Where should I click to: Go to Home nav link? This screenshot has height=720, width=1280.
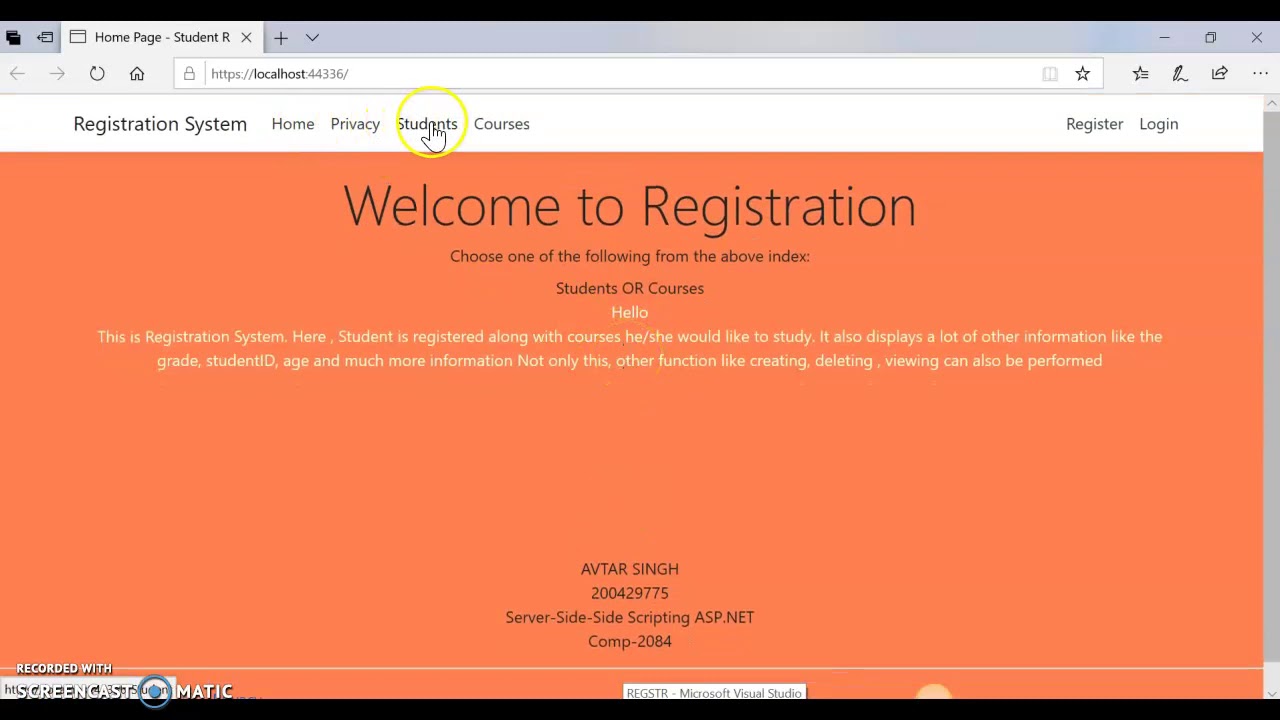pos(293,124)
